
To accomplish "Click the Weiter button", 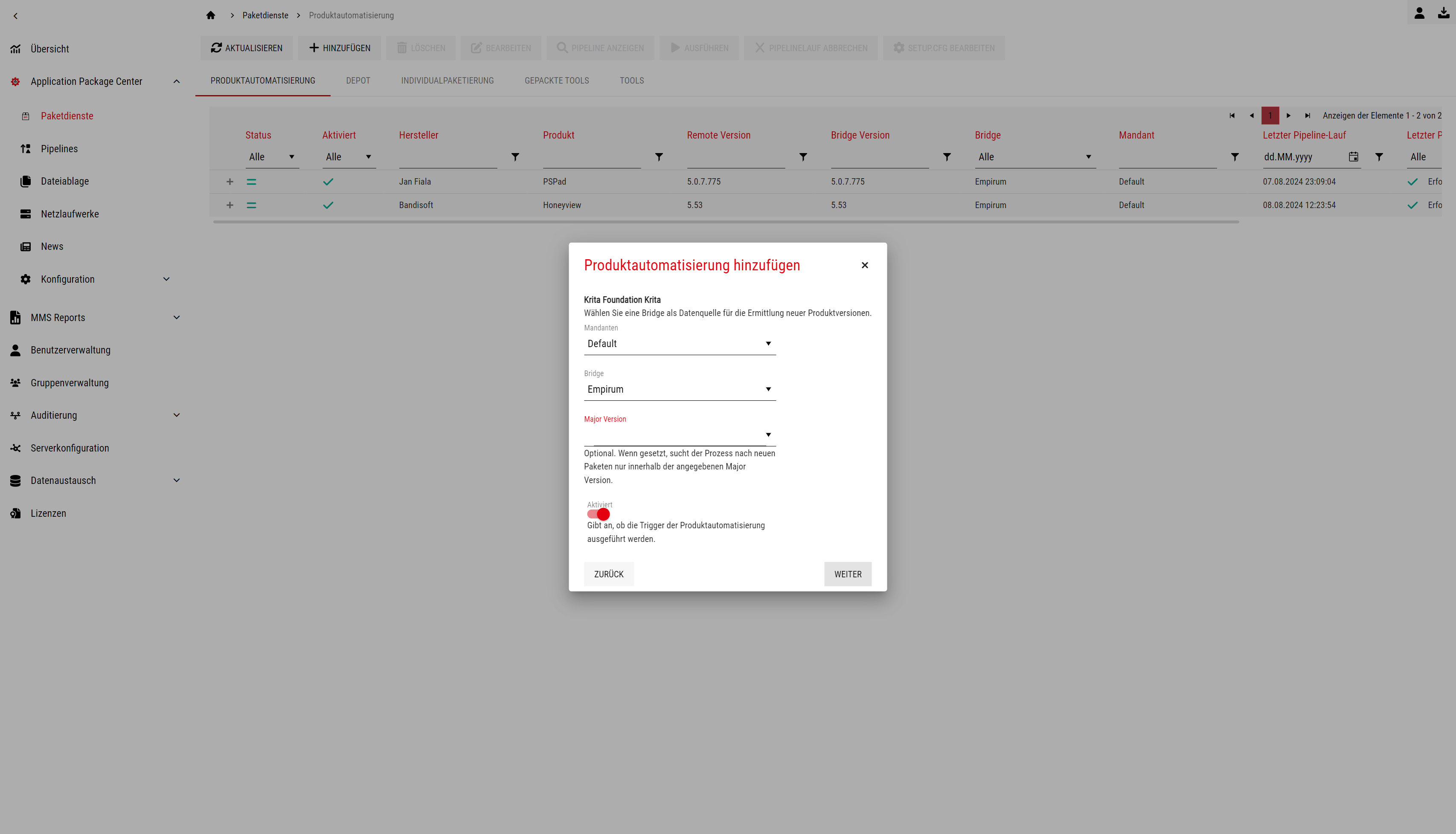I will click(848, 574).
